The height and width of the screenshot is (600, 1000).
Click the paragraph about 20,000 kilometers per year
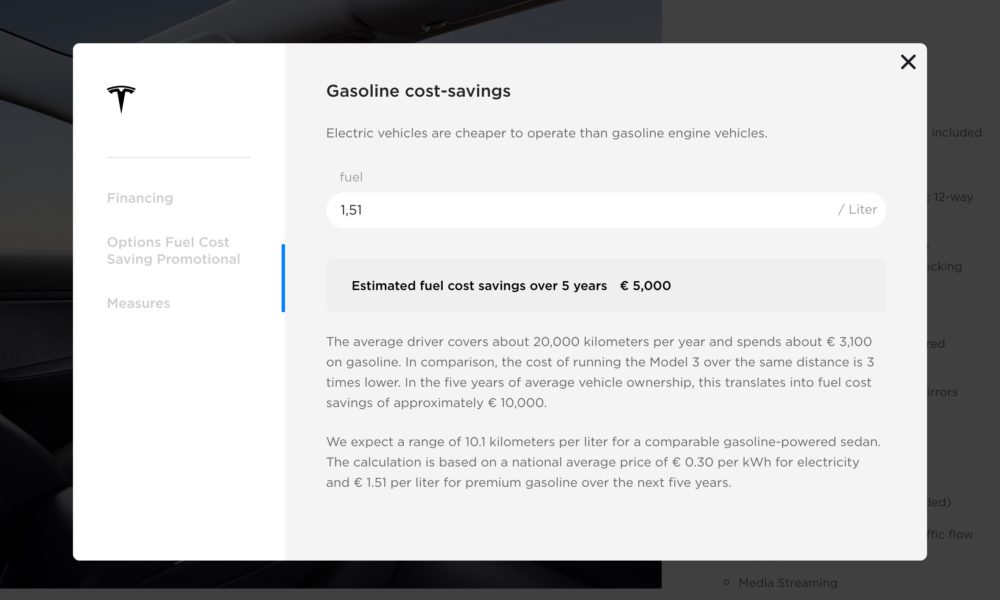(600, 372)
